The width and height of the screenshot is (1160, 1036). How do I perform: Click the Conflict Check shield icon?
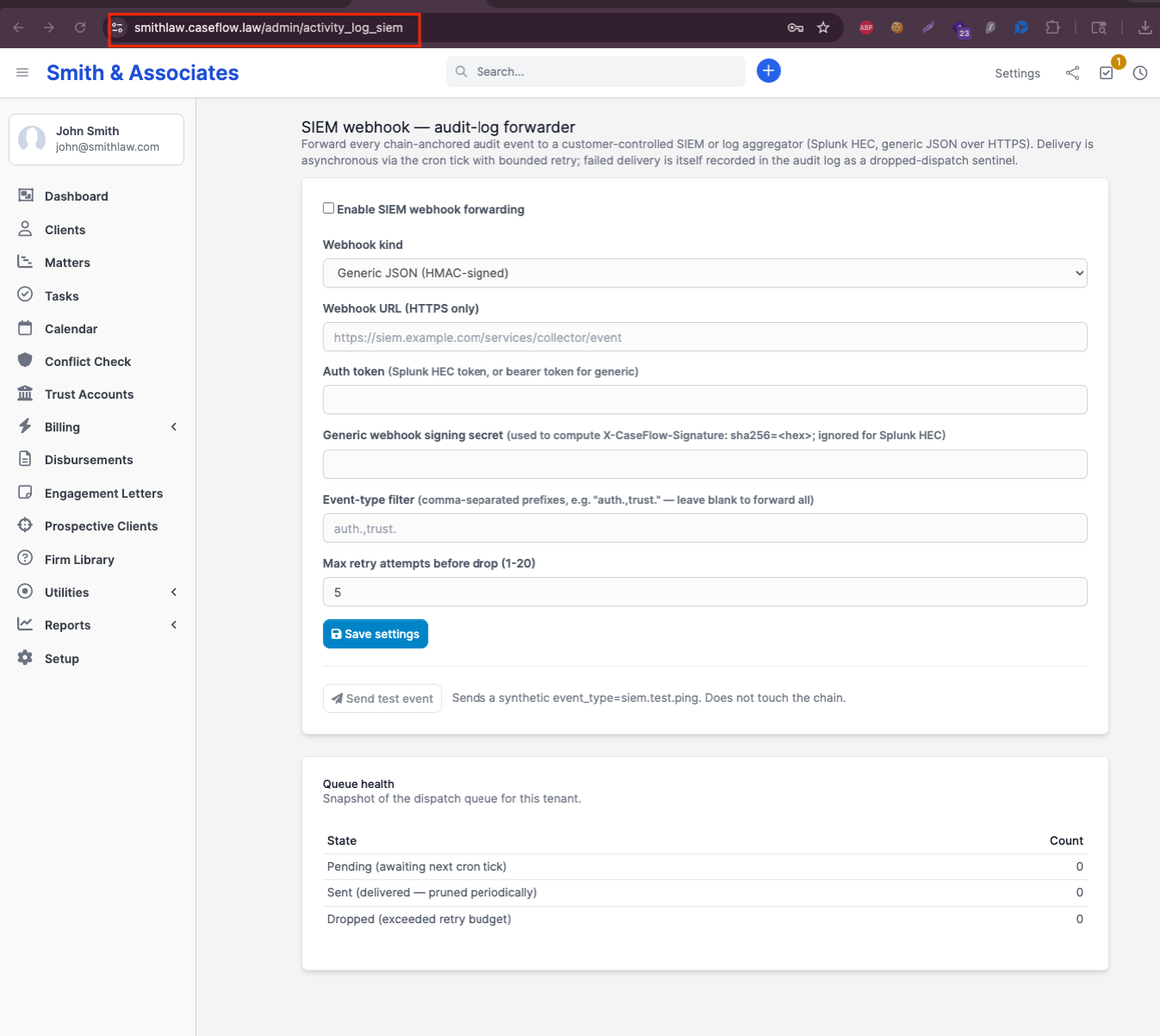coord(25,361)
